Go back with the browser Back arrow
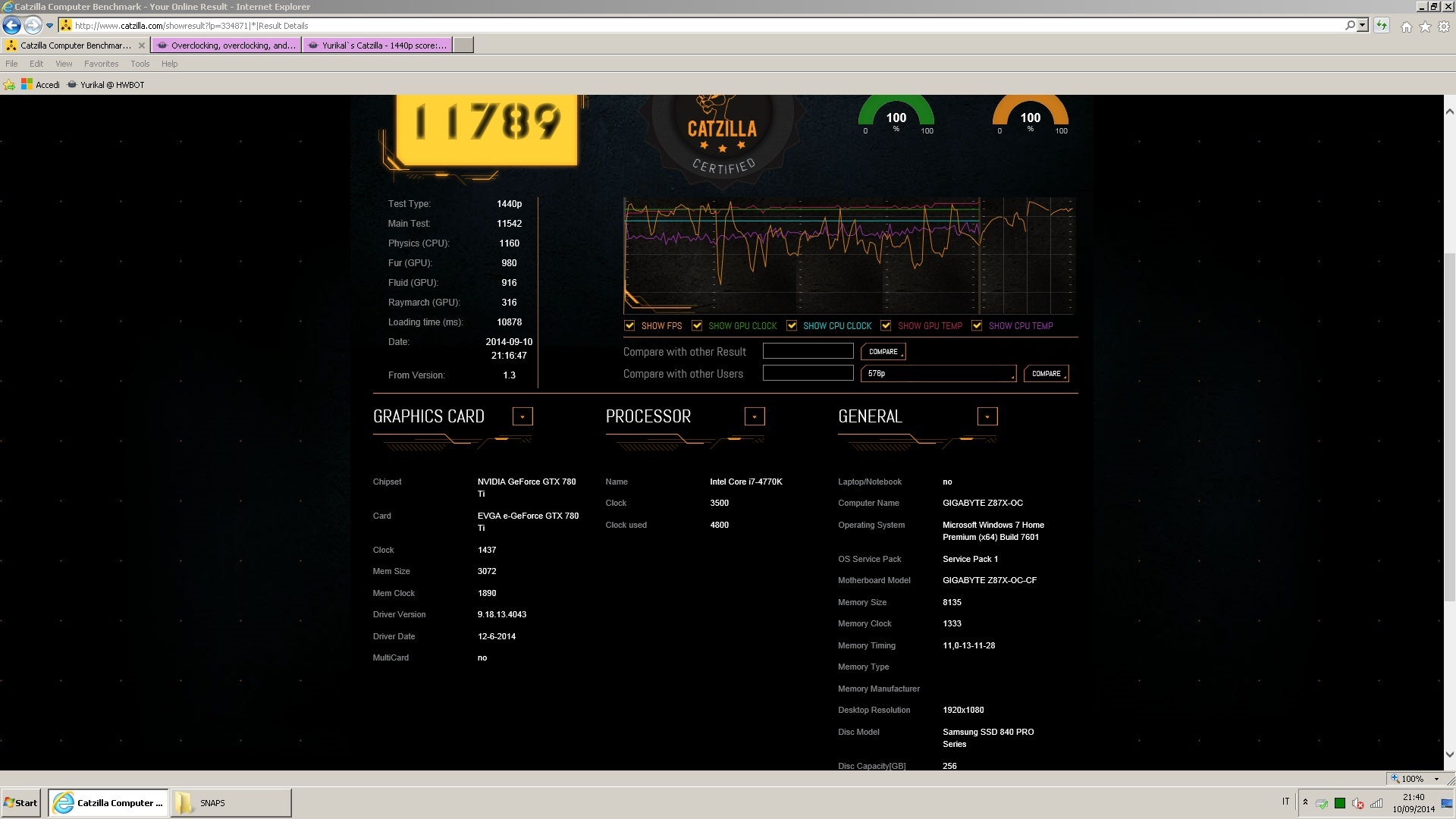 tap(11, 25)
